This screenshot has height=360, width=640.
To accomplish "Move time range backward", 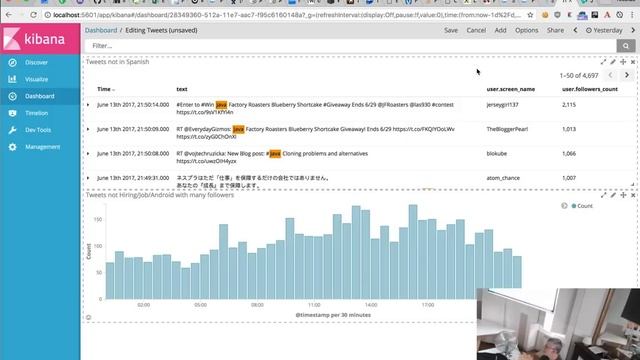I will pyautogui.click(x=575, y=30).
